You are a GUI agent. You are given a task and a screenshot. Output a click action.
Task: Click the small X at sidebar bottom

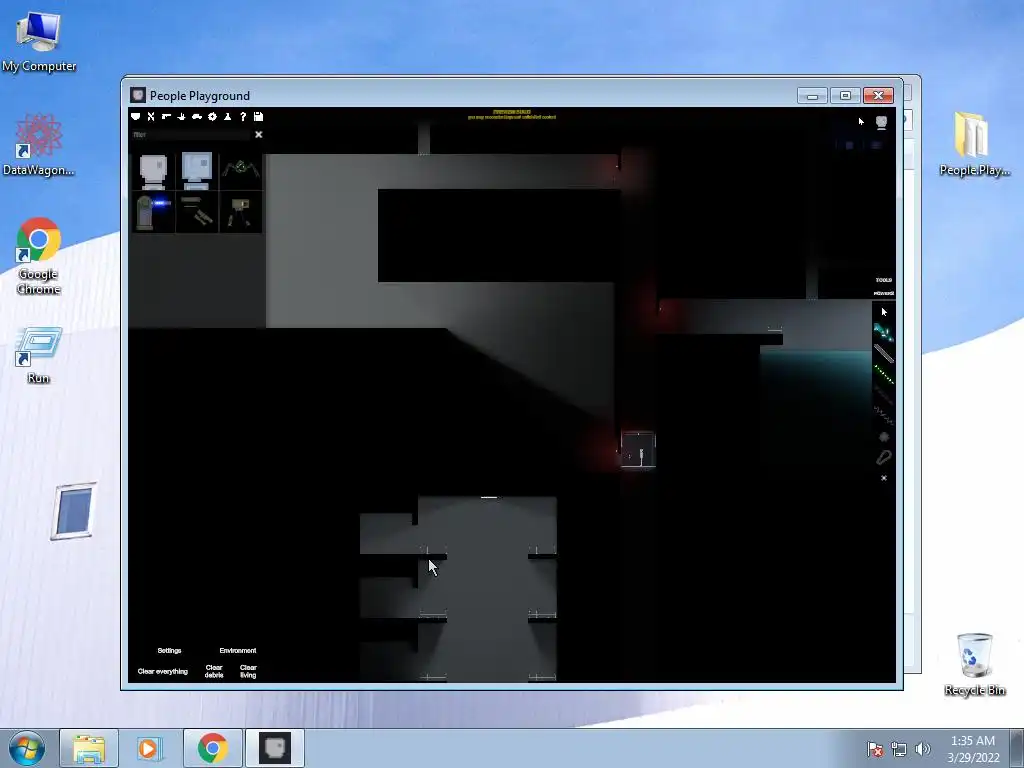click(x=884, y=478)
